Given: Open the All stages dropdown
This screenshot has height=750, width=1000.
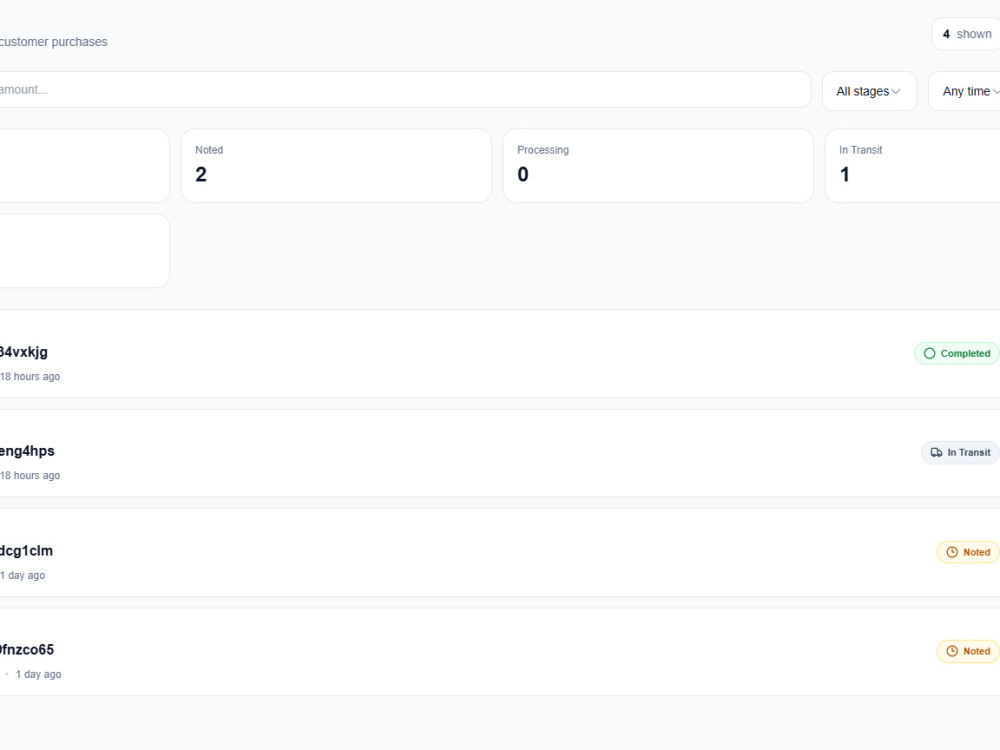Looking at the screenshot, I should click(x=869, y=91).
